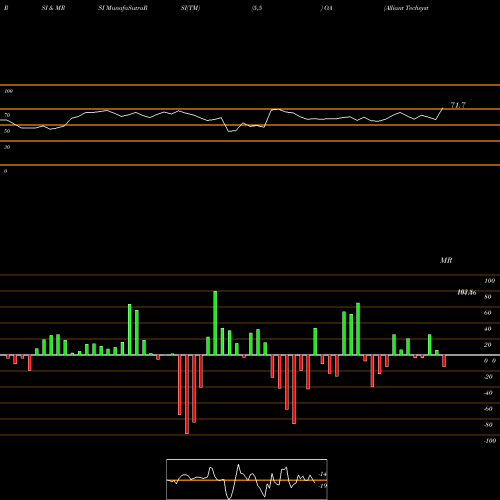Click the MR axis 80 label

[x=488, y=297]
